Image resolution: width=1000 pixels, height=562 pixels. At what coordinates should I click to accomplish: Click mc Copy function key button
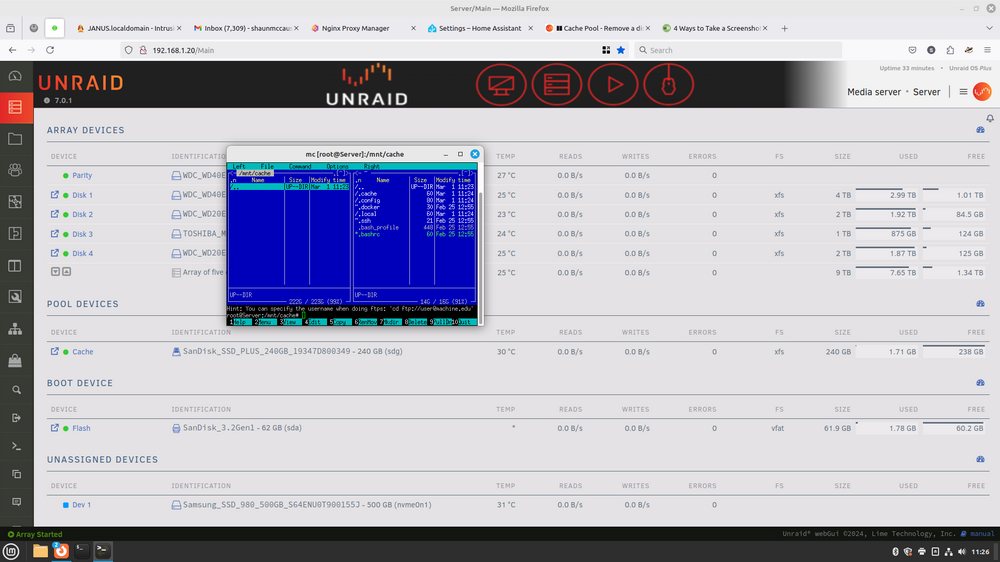coord(340,322)
